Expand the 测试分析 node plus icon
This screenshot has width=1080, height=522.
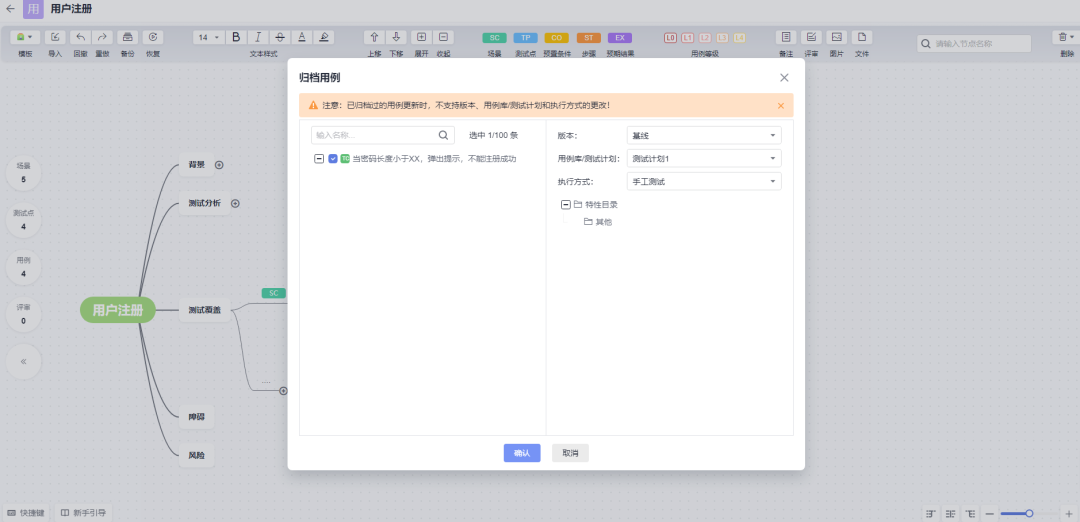(x=235, y=203)
